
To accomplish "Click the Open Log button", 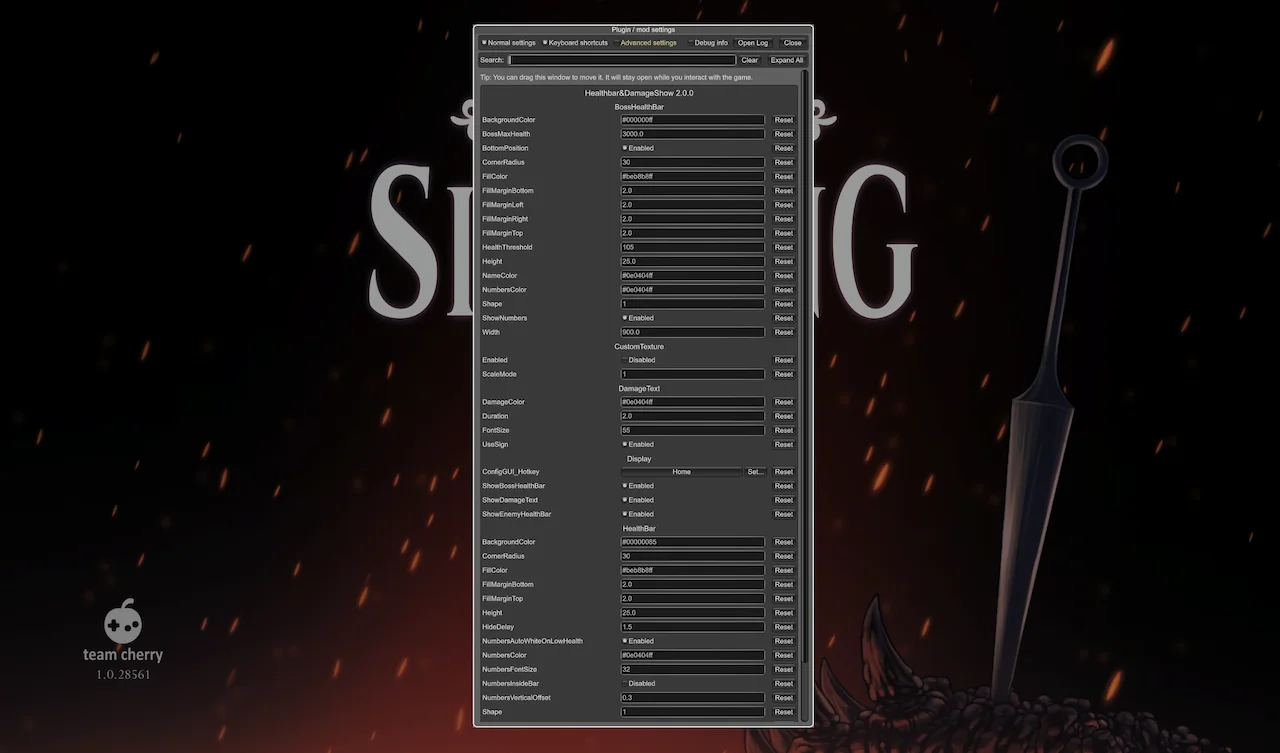I will (x=753, y=43).
